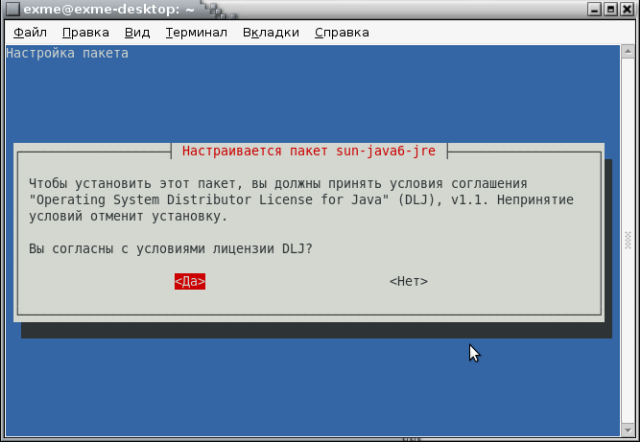Decline the license with <Нет>
The width and height of the screenshot is (640, 442).
coord(409,281)
